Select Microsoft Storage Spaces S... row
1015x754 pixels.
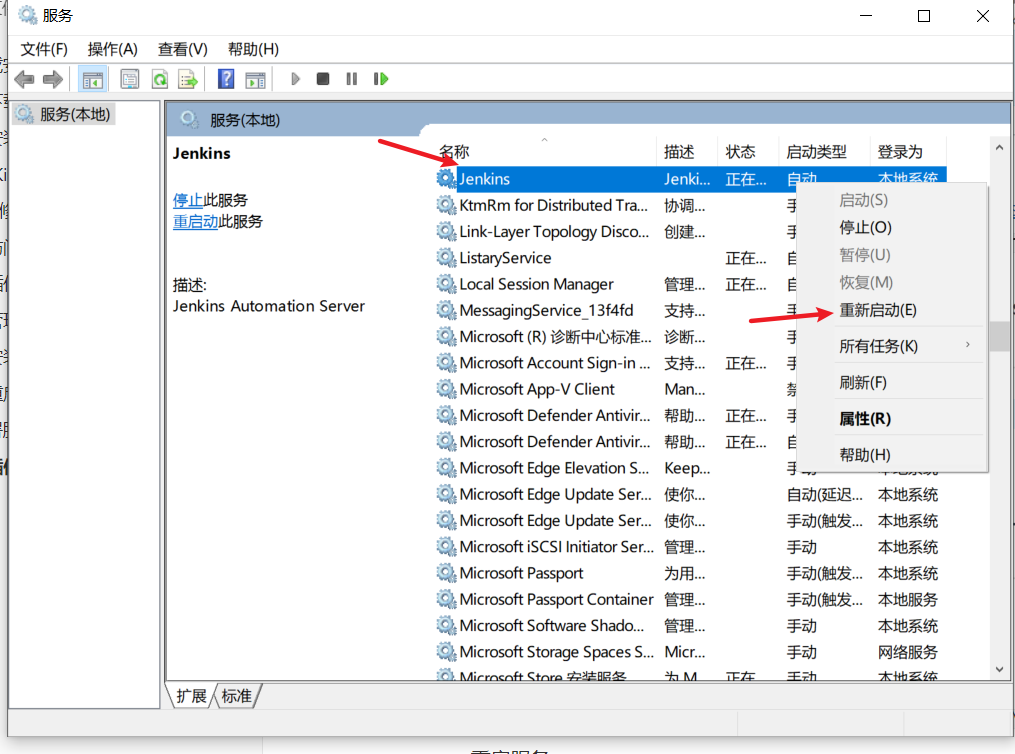coord(691,652)
